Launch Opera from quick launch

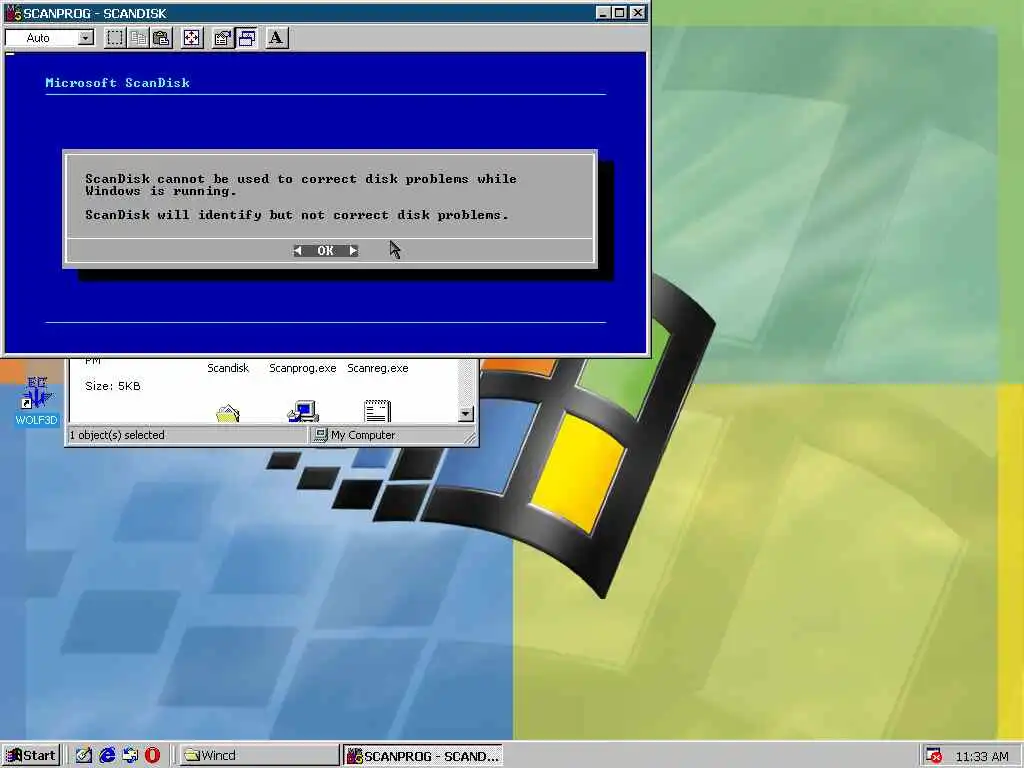click(x=152, y=756)
